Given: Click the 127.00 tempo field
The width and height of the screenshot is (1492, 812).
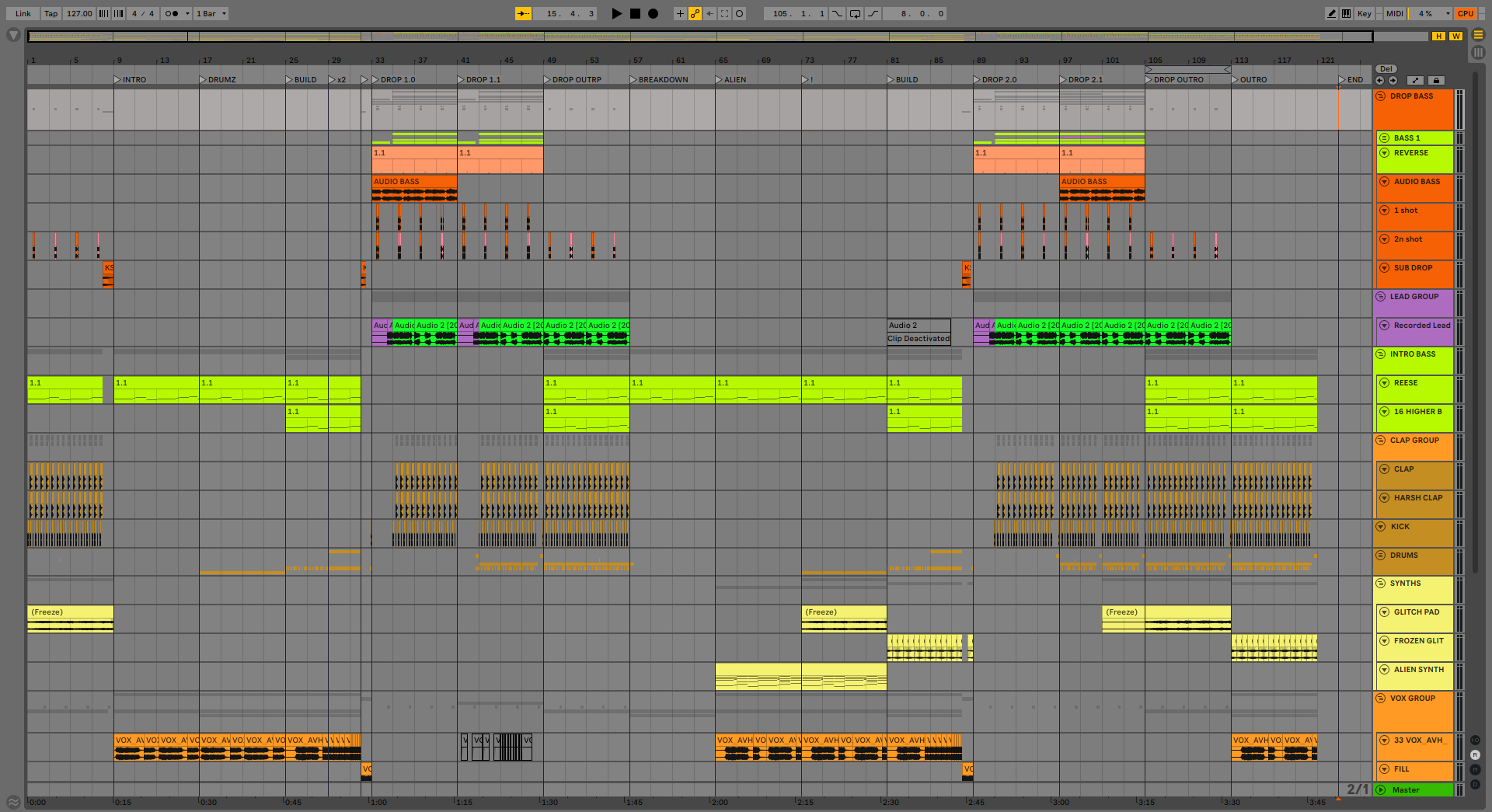Looking at the screenshot, I should pyautogui.click(x=79, y=13).
